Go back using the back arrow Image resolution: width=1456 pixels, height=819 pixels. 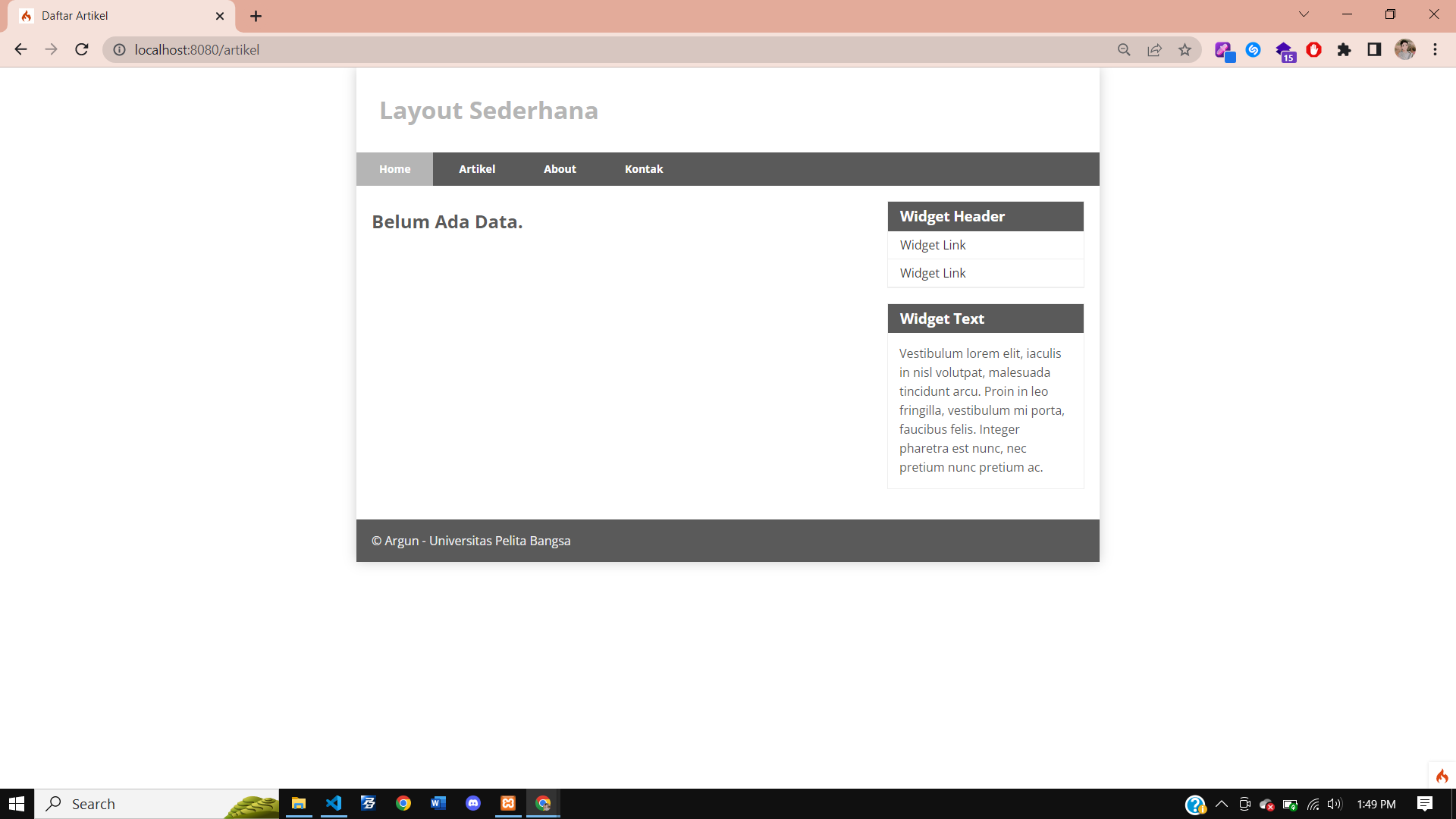[x=20, y=49]
